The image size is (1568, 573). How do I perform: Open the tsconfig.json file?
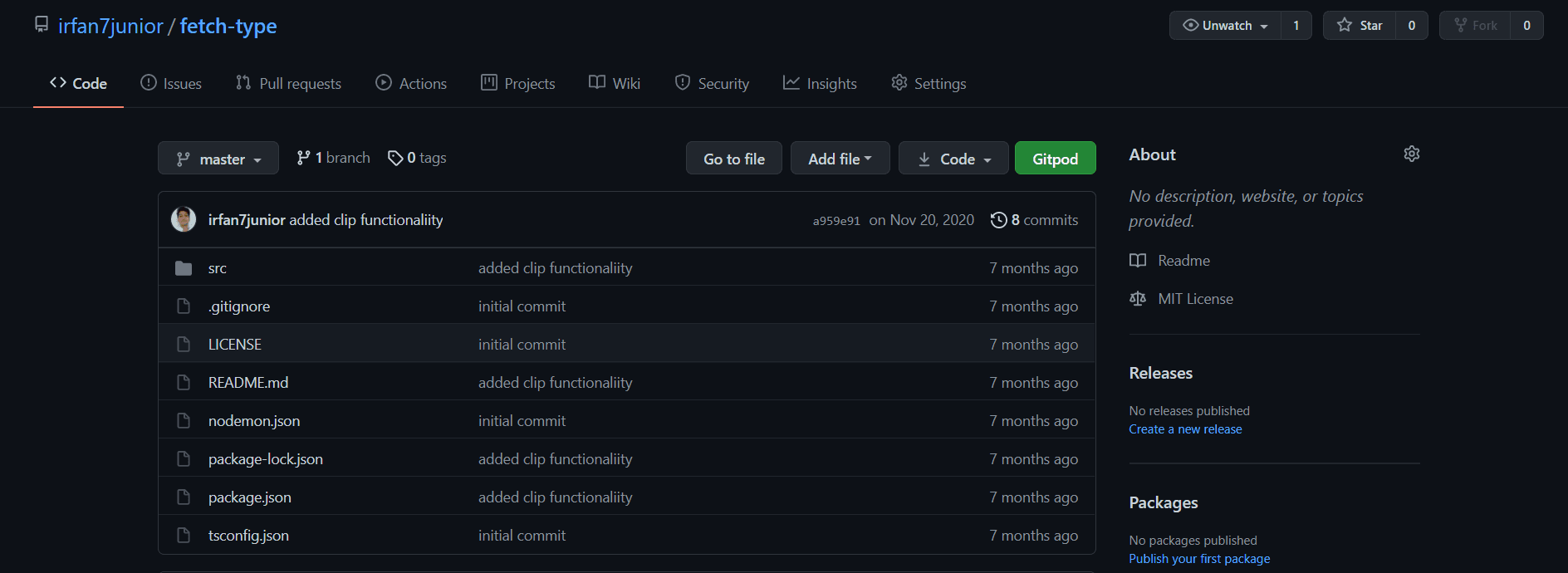click(x=248, y=536)
